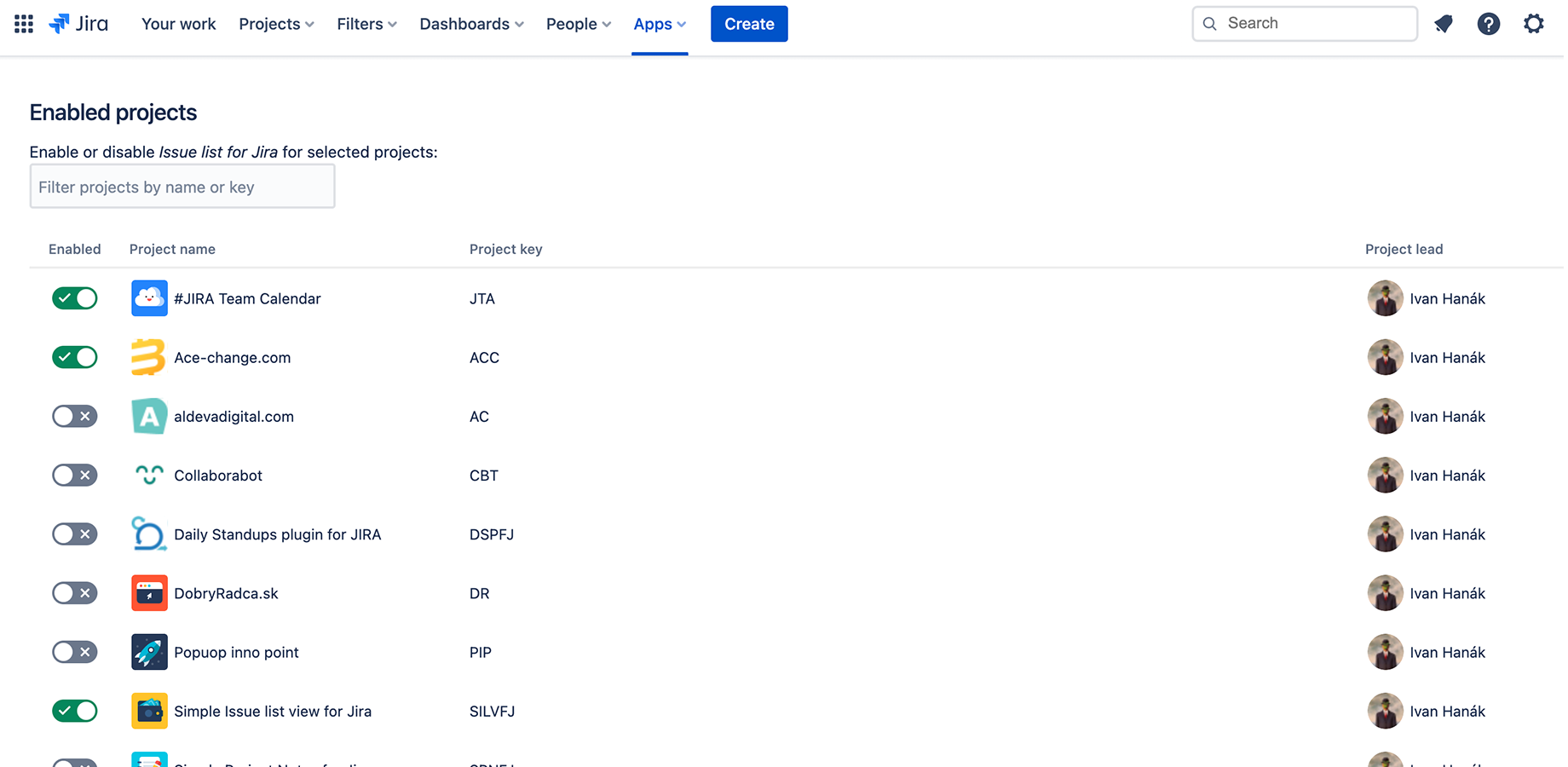This screenshot has width=1568, height=767.
Task: Click the Jira logo
Action: pyautogui.click(x=78, y=24)
